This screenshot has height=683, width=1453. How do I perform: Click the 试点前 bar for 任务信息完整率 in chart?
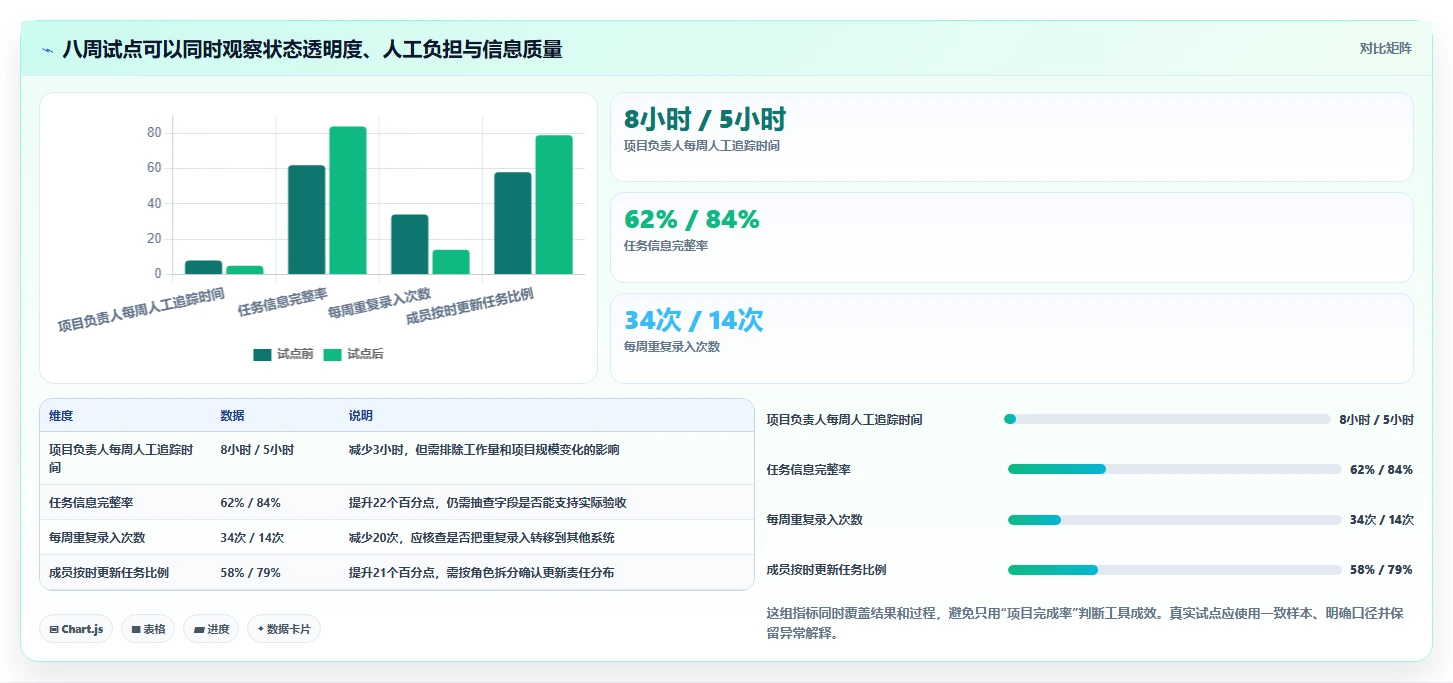point(307,220)
